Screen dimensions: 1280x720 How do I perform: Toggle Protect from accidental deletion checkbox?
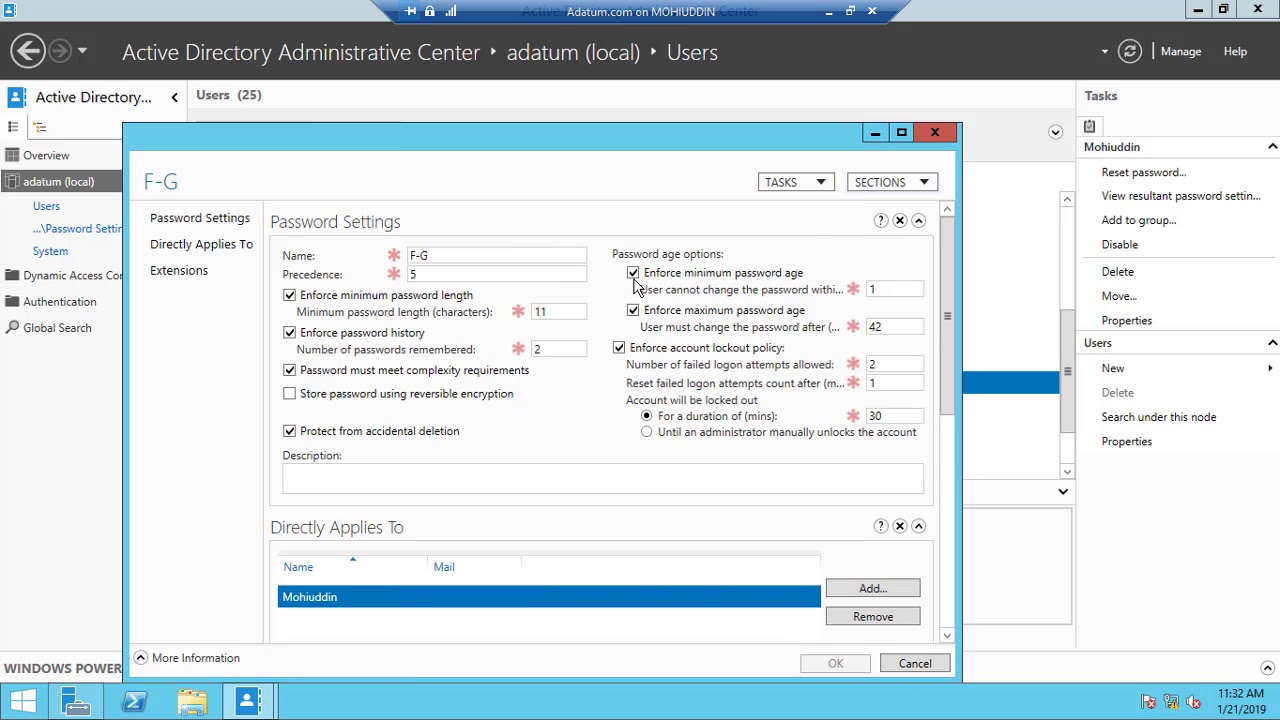pyautogui.click(x=290, y=431)
